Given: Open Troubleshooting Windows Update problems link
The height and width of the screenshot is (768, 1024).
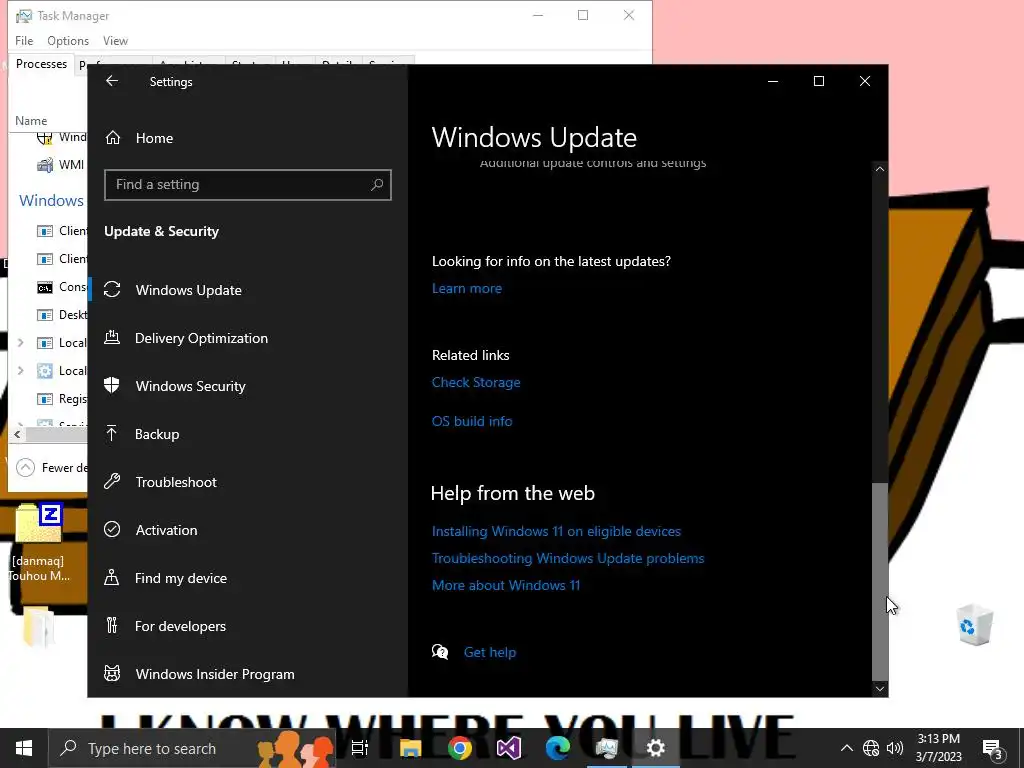Looking at the screenshot, I should pyautogui.click(x=568, y=558).
